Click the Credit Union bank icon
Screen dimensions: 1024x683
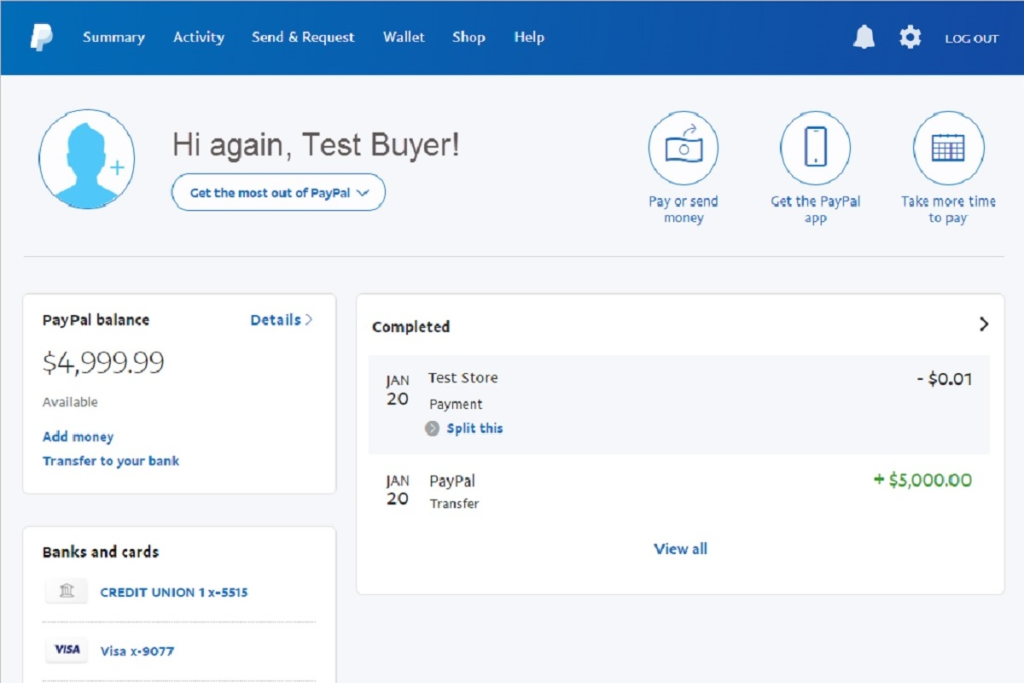67,592
